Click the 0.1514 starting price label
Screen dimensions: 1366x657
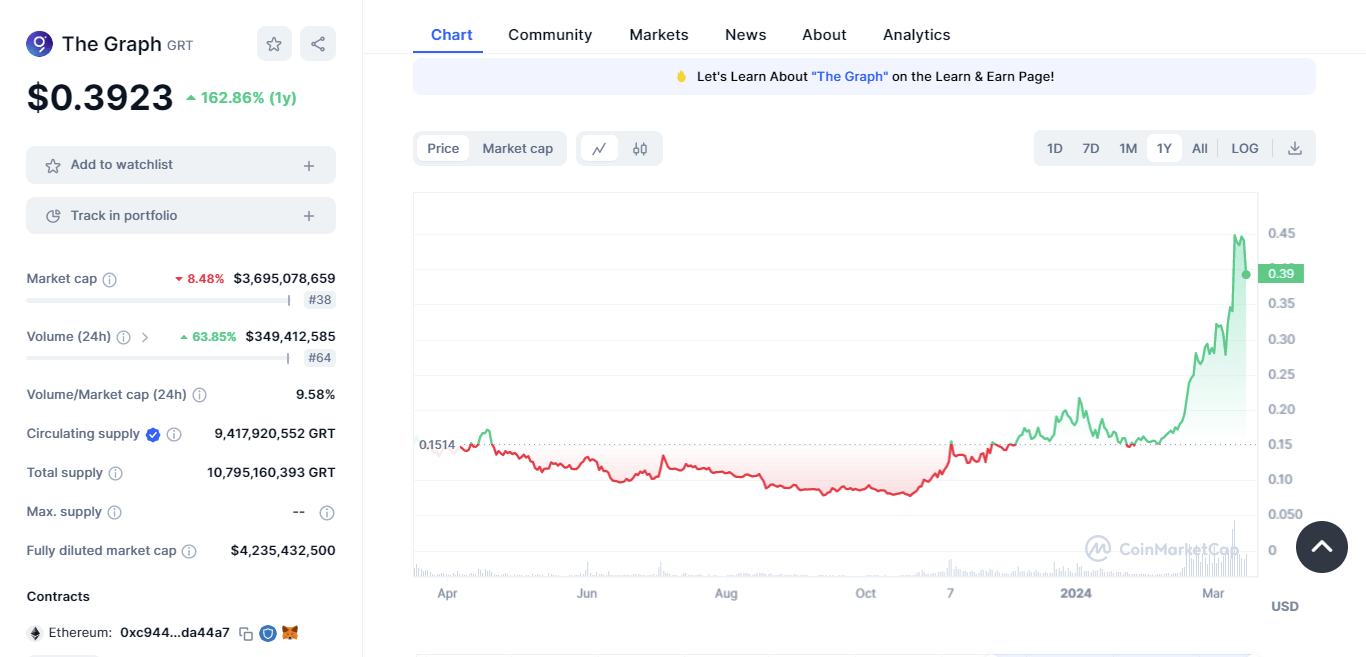click(437, 445)
